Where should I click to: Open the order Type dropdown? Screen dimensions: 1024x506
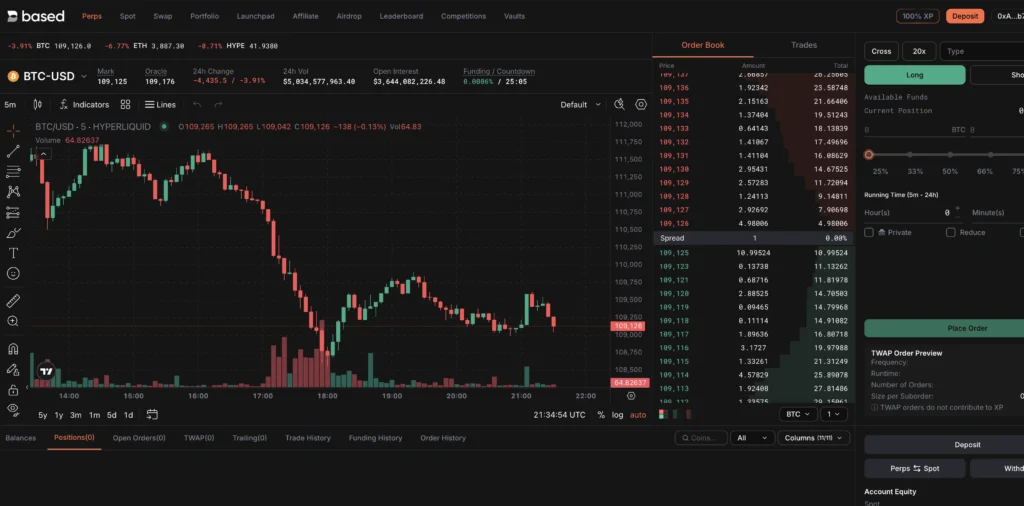(982, 52)
